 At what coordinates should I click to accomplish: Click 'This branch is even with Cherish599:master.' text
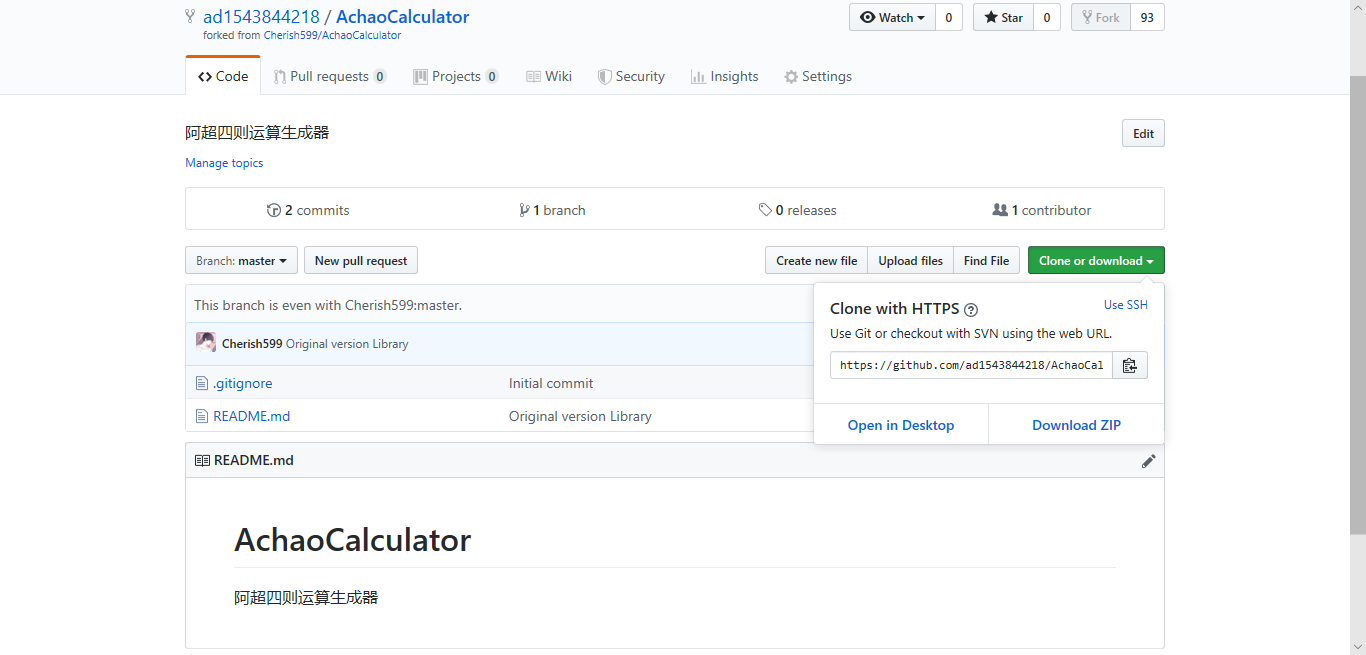[328, 305]
